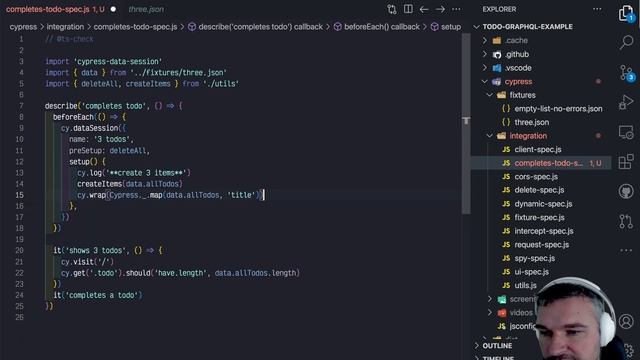Go back with the left arrow
This screenshot has width=640, height=360.
point(424,9)
